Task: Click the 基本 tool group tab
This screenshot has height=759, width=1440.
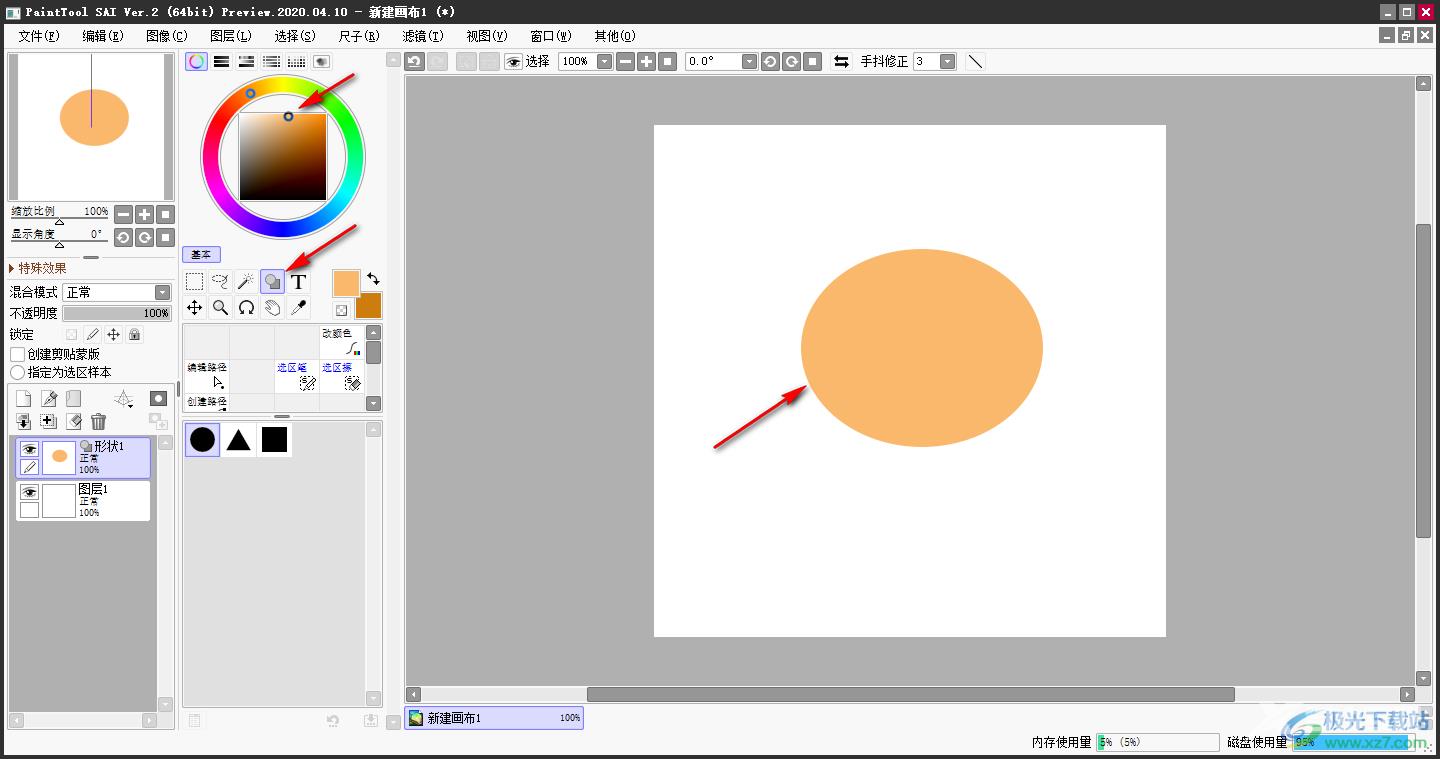Action: [201, 255]
